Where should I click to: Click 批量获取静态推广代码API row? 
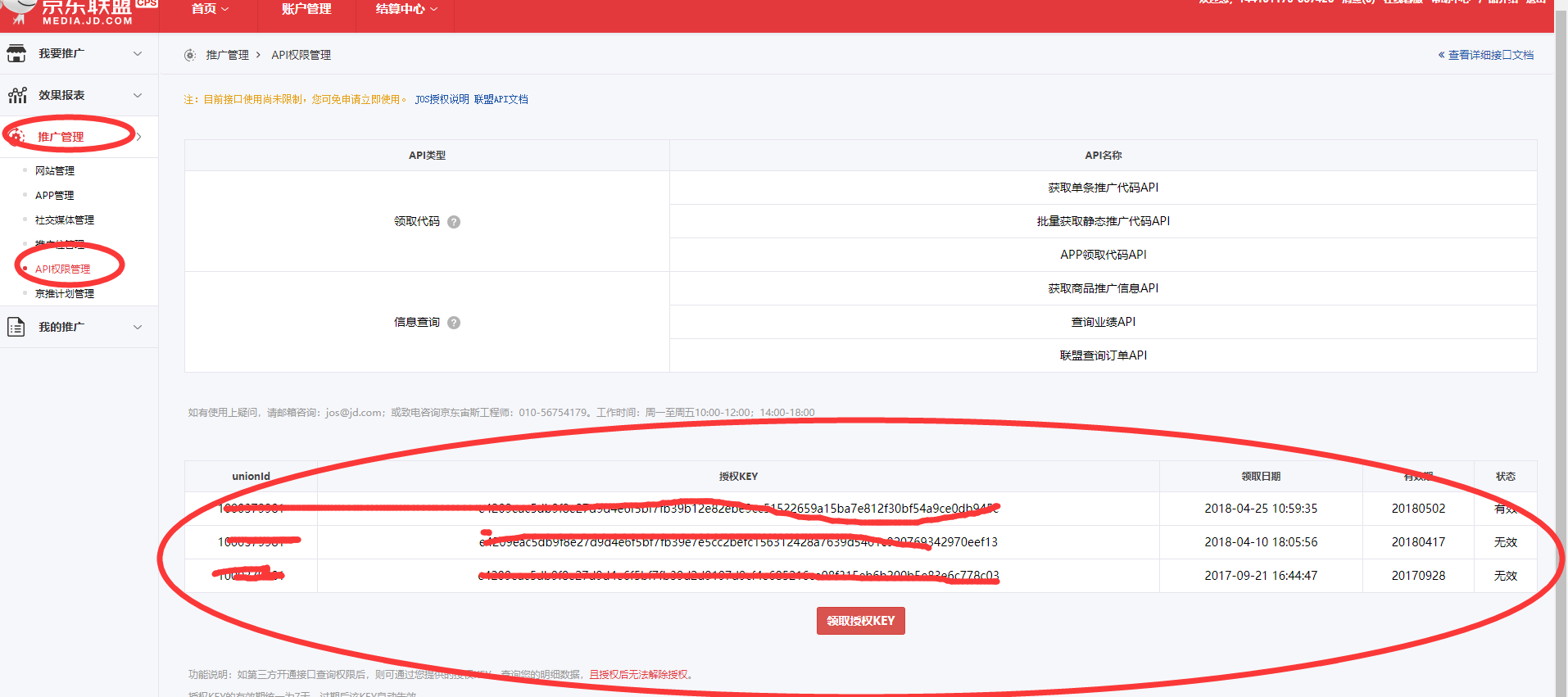coord(1103,221)
